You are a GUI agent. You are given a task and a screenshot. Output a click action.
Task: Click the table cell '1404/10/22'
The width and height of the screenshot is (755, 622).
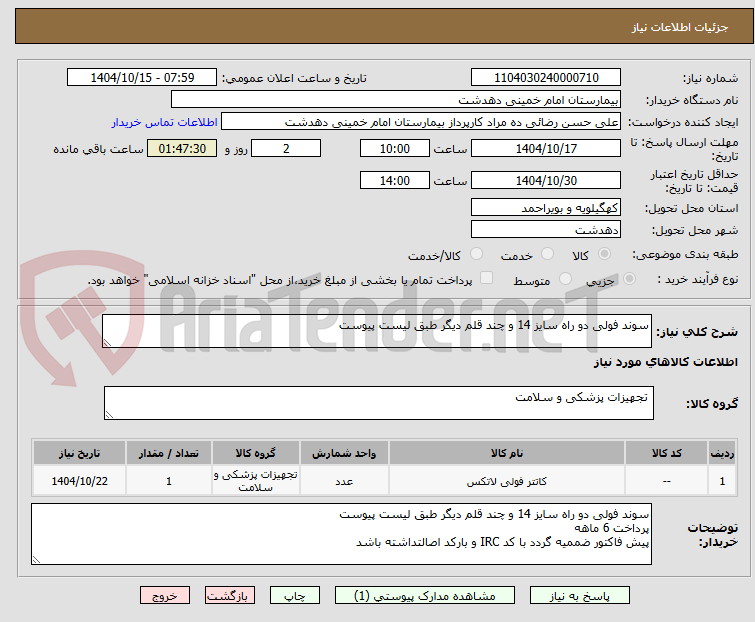(x=79, y=481)
